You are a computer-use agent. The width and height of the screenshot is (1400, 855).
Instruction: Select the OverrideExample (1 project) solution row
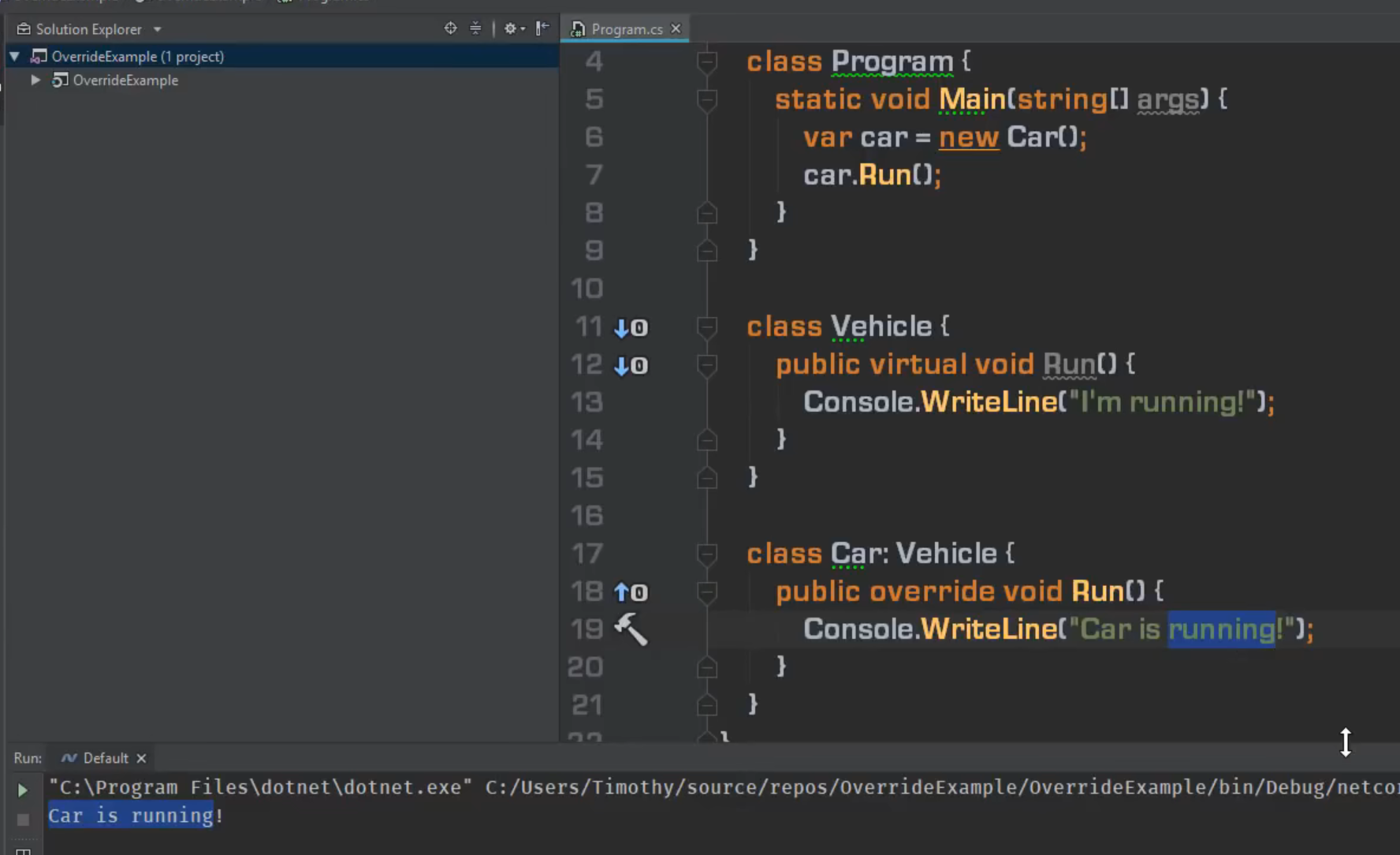(x=282, y=56)
